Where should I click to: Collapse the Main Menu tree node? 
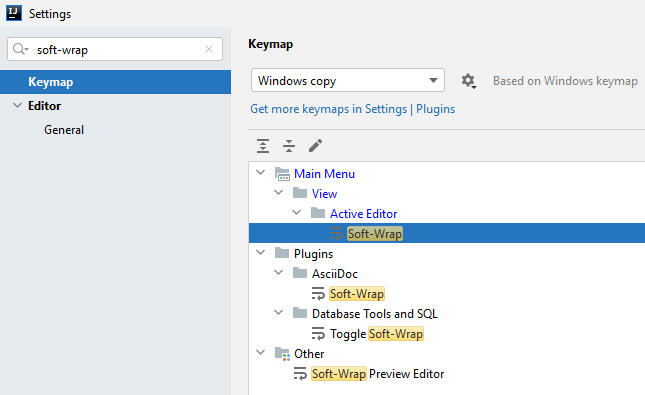[261, 172]
